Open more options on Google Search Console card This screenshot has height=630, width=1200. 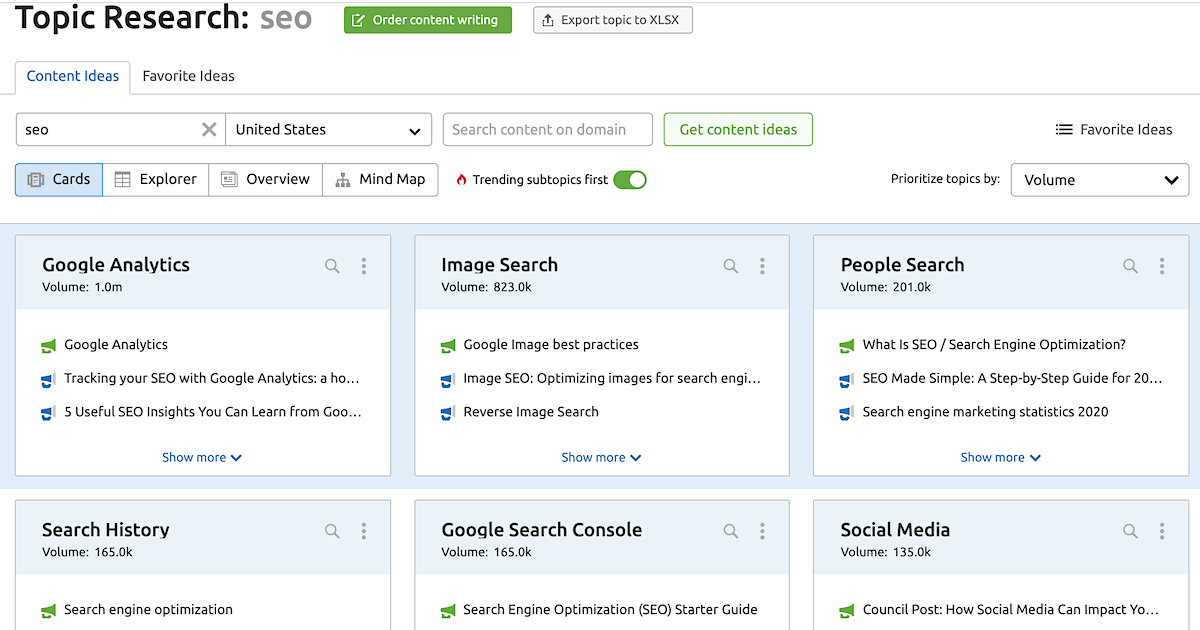pos(762,531)
